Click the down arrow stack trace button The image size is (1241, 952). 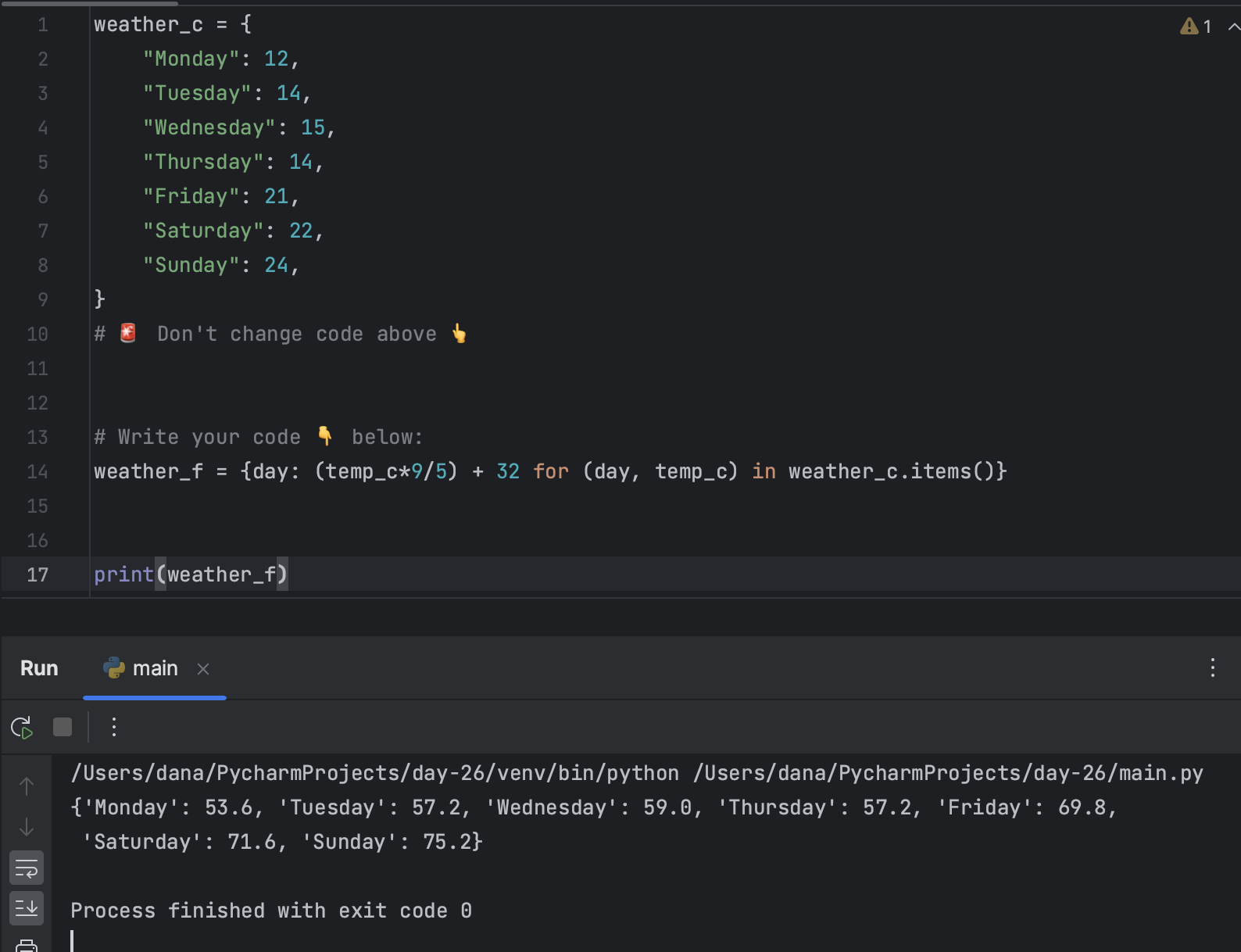[x=27, y=827]
